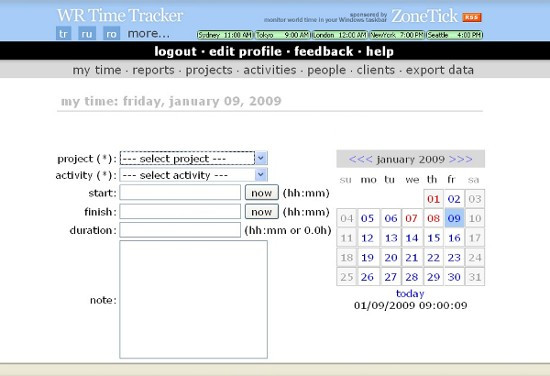Switch language to 'ru'
The height and width of the screenshot is (376, 550).
(87, 34)
